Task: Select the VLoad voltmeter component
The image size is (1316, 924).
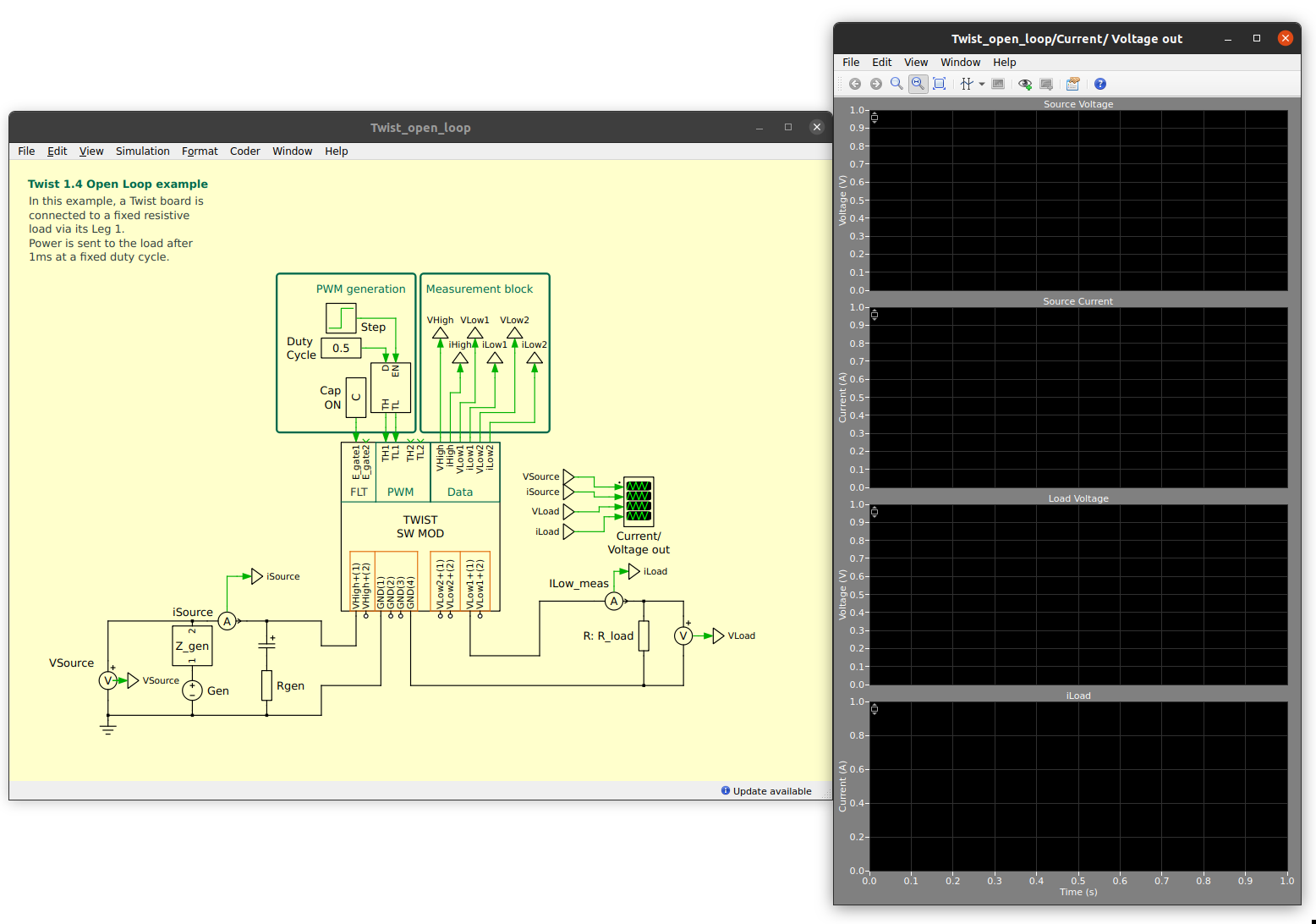Action: click(x=683, y=635)
